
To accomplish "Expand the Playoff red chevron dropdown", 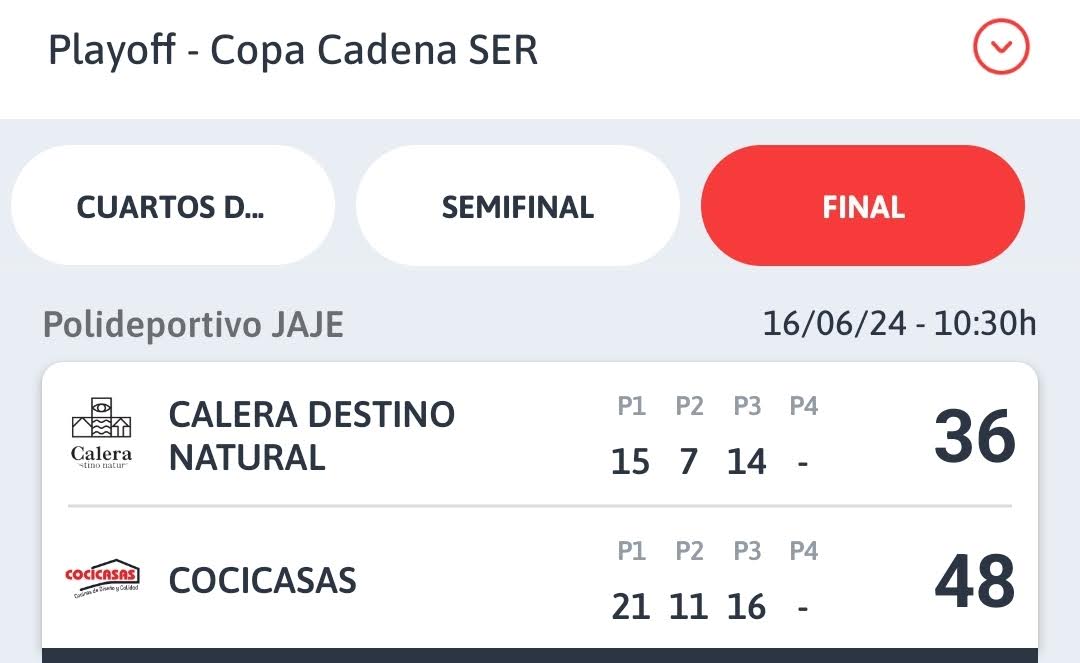I will (x=1001, y=47).
